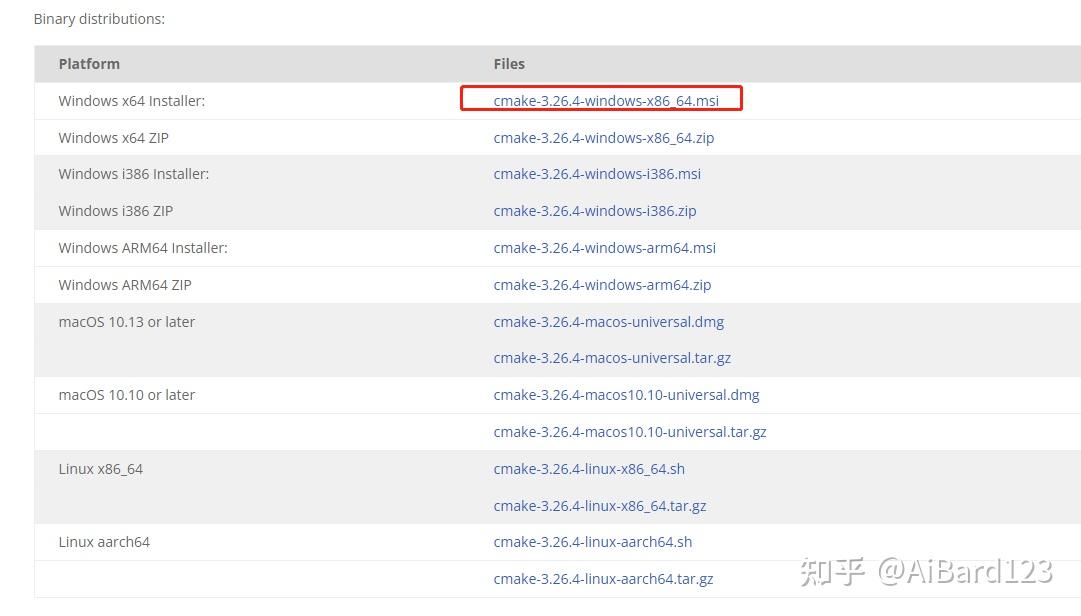The image size is (1081, 616).
Task: Select the 'Windows x64 ZIP' label
Action: [x=114, y=138]
